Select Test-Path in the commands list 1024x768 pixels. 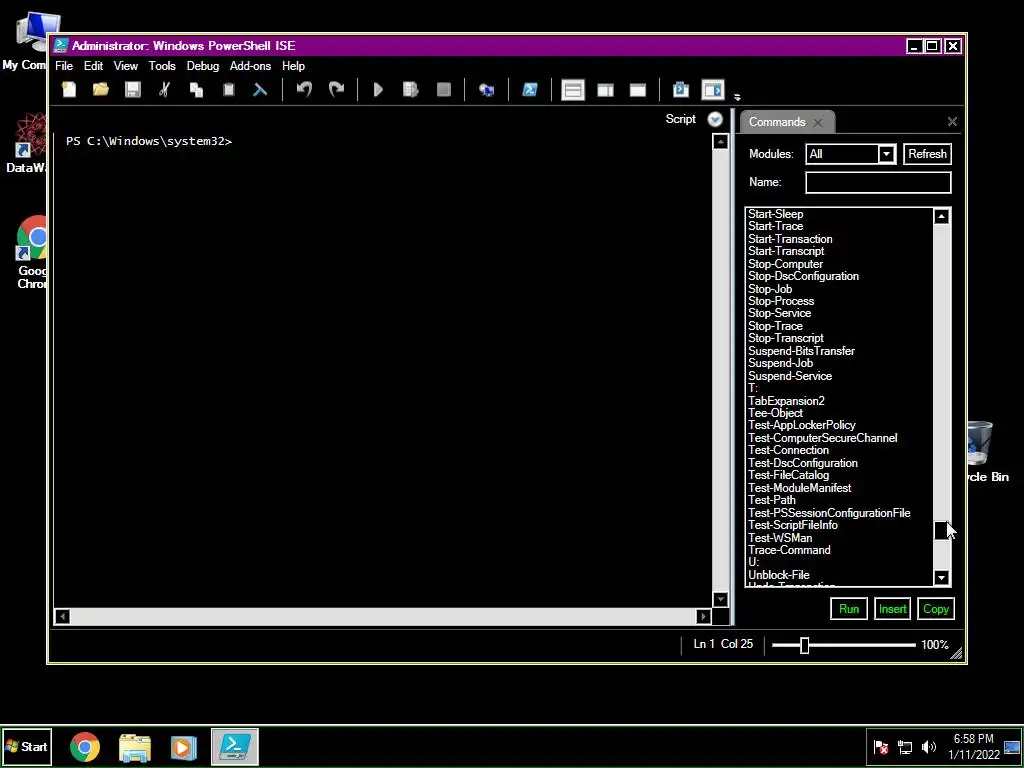point(771,500)
